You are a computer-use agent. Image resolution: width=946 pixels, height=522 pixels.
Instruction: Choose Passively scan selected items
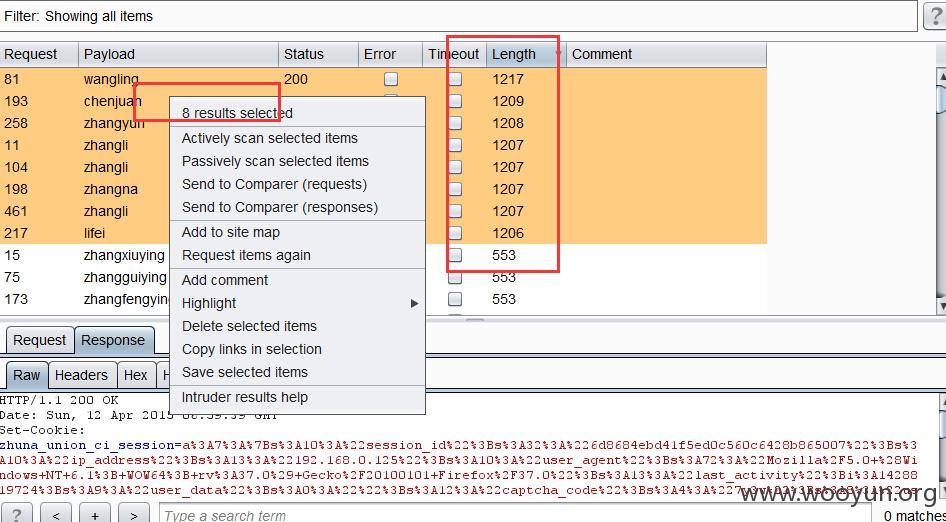297,161
